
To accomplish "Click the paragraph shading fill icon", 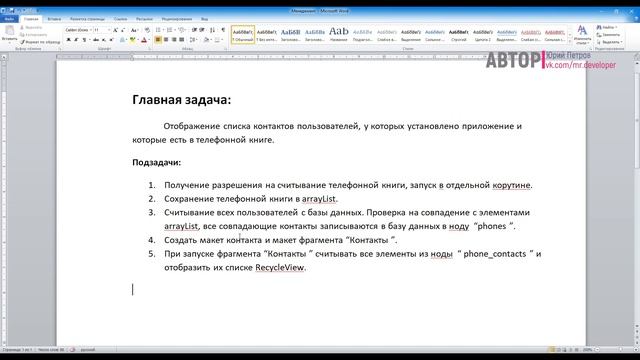I will pos(206,40).
